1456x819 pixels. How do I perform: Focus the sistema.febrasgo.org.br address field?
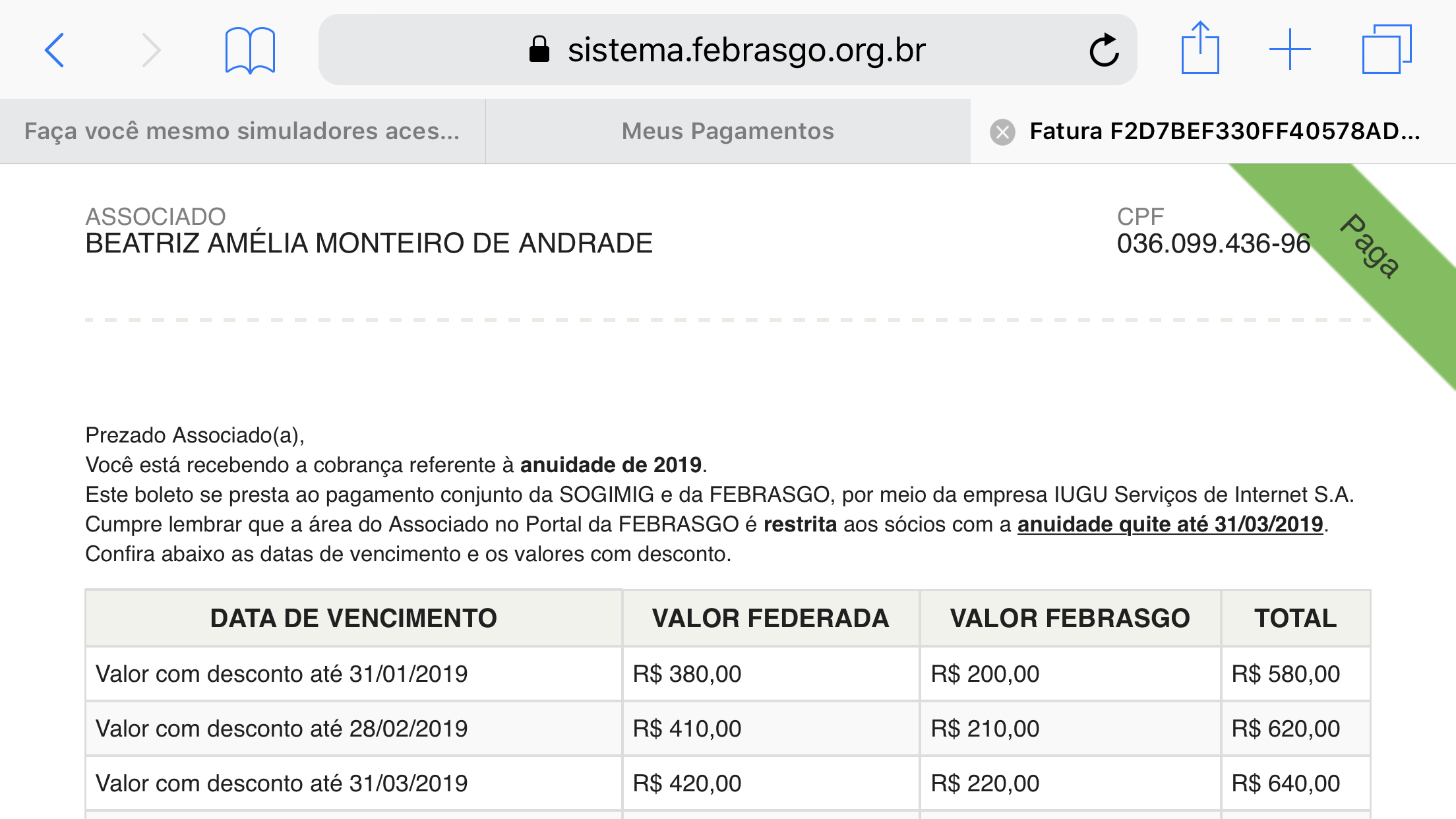(746, 50)
